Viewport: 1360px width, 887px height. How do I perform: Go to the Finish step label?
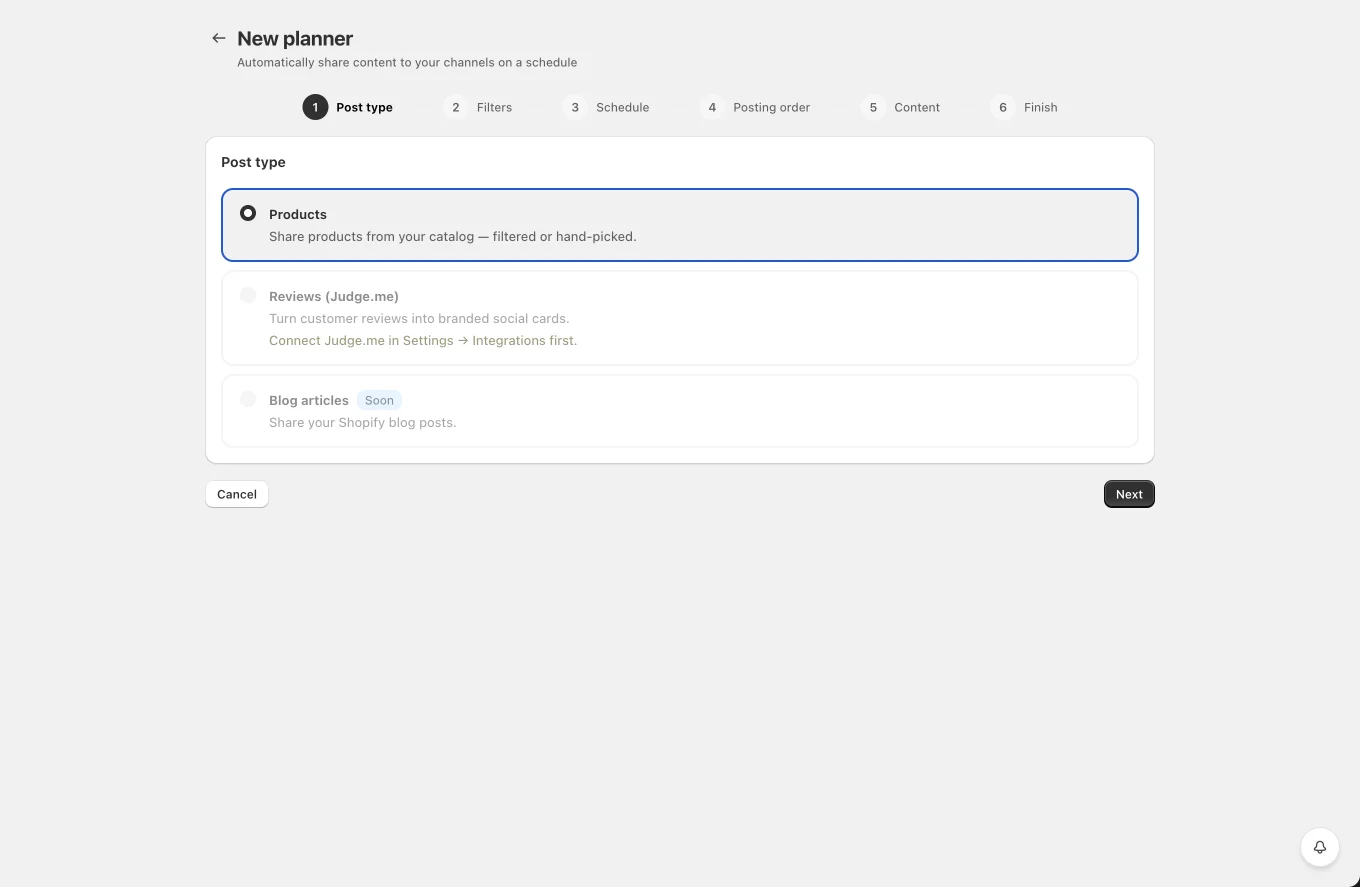[1041, 107]
